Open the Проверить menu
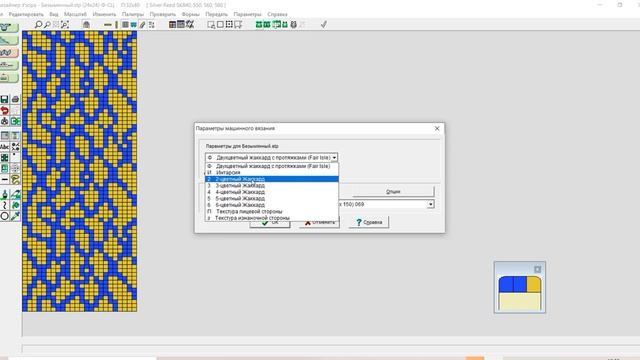The height and width of the screenshot is (360, 640). pyautogui.click(x=162, y=14)
